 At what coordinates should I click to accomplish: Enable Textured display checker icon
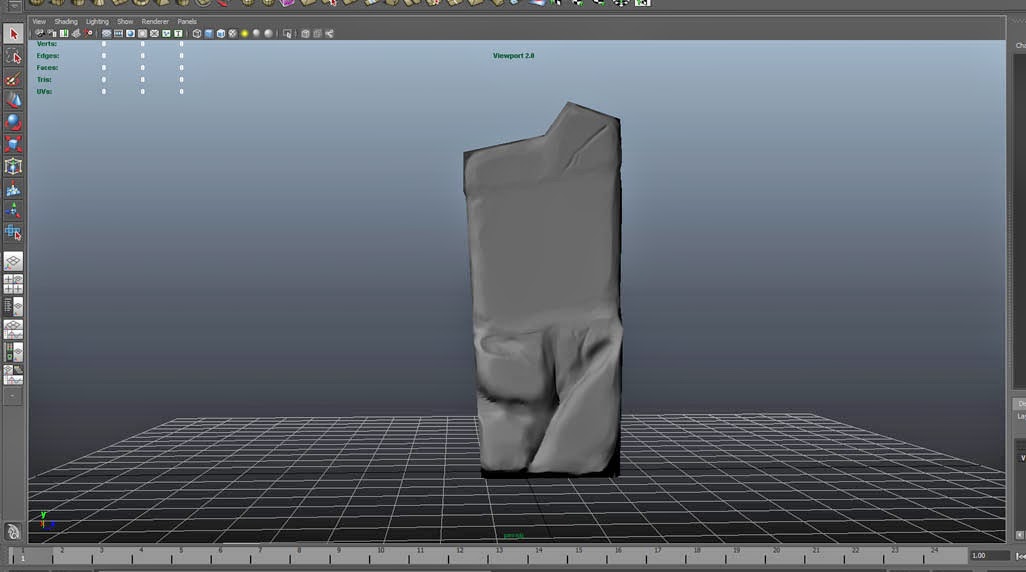coord(232,33)
